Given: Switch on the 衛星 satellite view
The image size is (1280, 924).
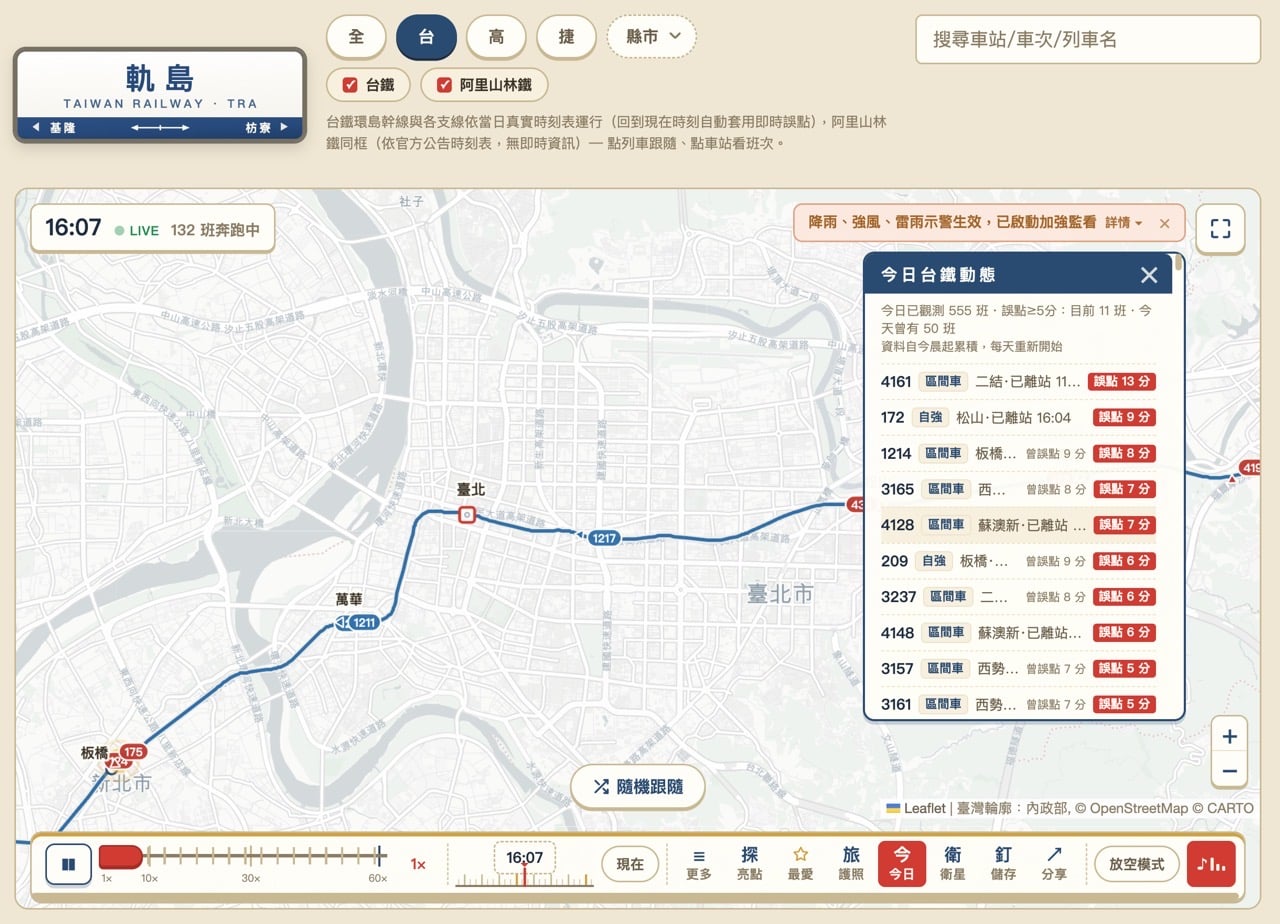Looking at the screenshot, I should coord(953,864).
